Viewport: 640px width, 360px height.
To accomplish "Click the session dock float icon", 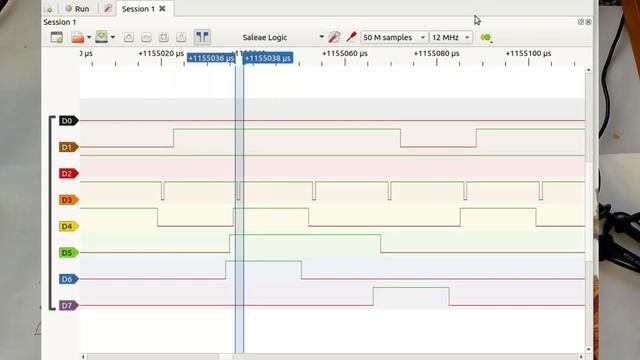I will pos(581,22).
